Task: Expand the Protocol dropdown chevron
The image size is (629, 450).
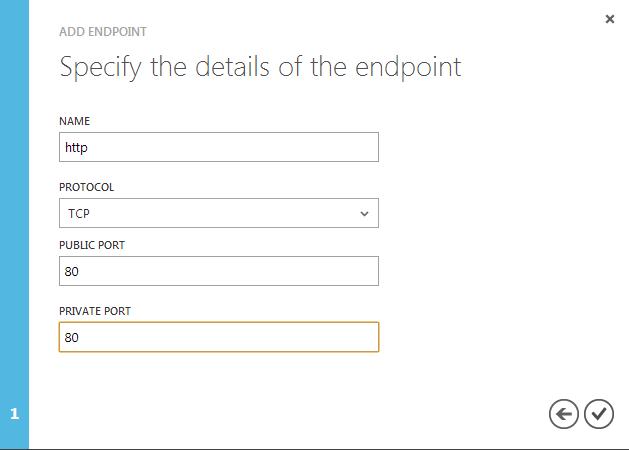Action: [x=364, y=213]
